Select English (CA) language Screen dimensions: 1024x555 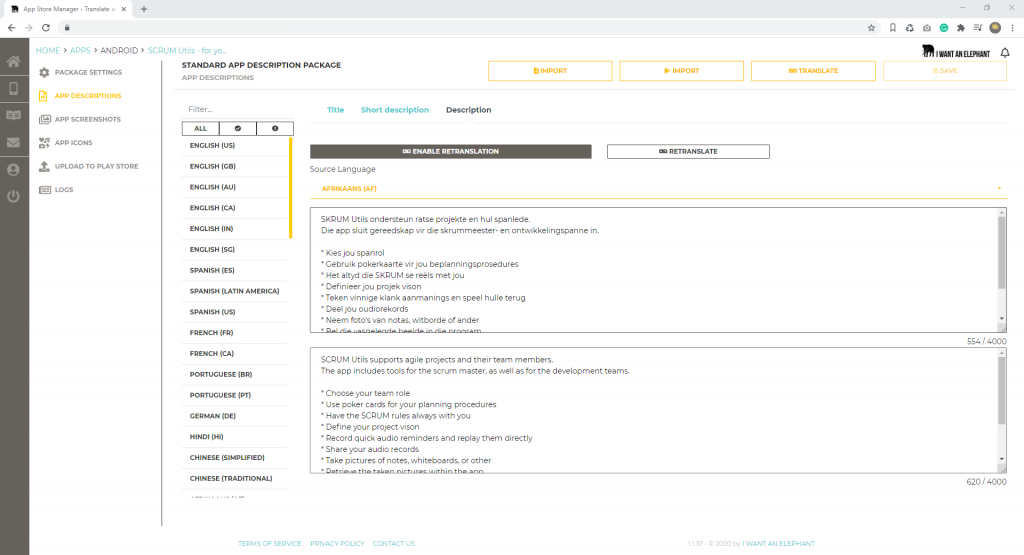point(234,208)
